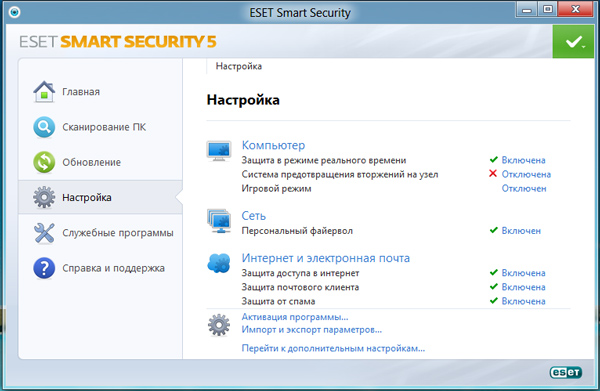Screen dimensions: 600x391
Task: Toggle personal firewall via Включен status
Action: coord(521,231)
